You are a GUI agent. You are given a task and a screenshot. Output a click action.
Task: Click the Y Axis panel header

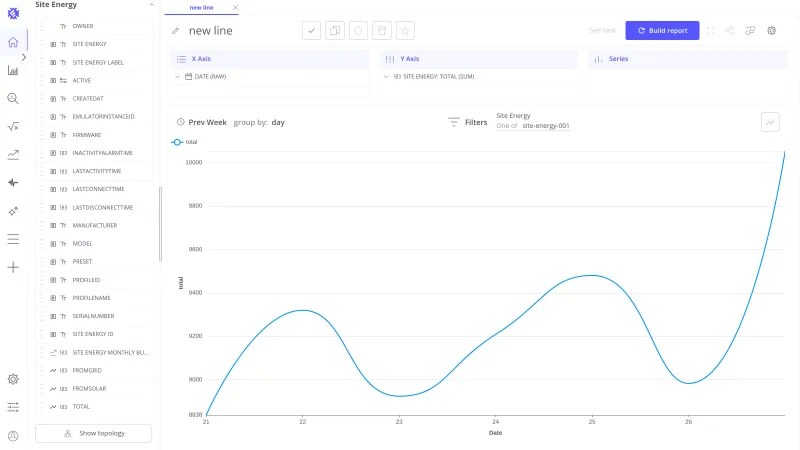478,59
